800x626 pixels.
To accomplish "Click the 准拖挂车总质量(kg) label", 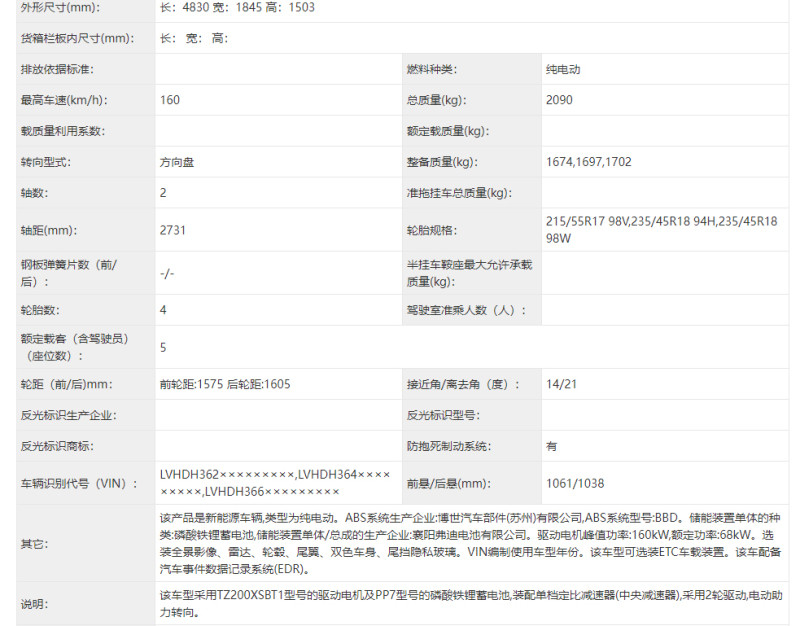I will [459, 193].
